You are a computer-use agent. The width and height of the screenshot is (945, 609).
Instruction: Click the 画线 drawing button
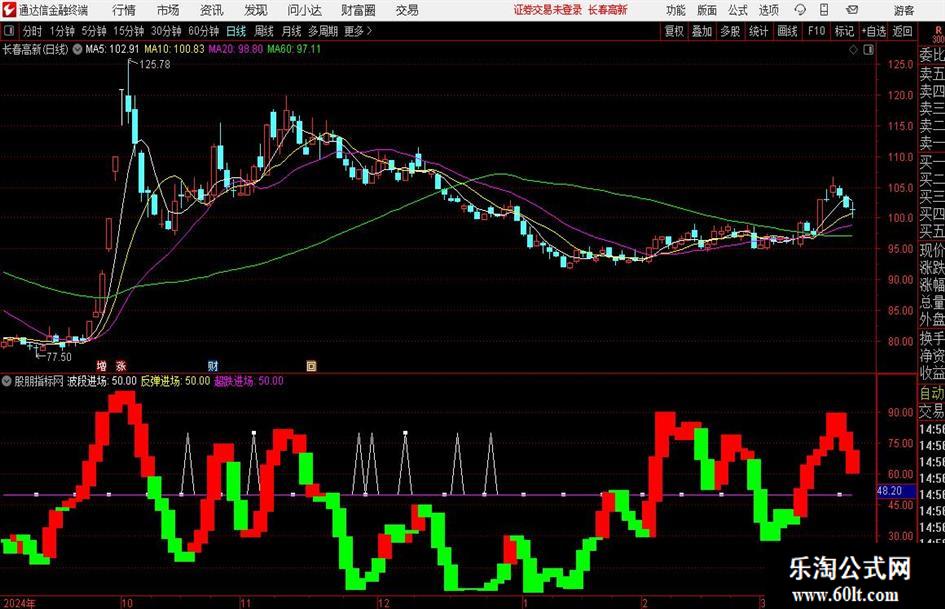coord(787,31)
